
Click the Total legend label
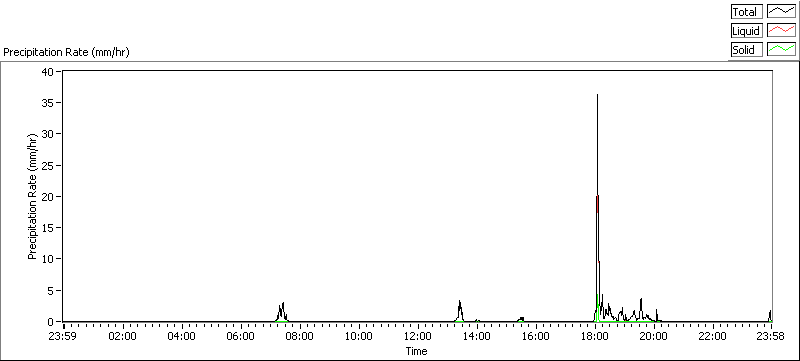(x=746, y=12)
